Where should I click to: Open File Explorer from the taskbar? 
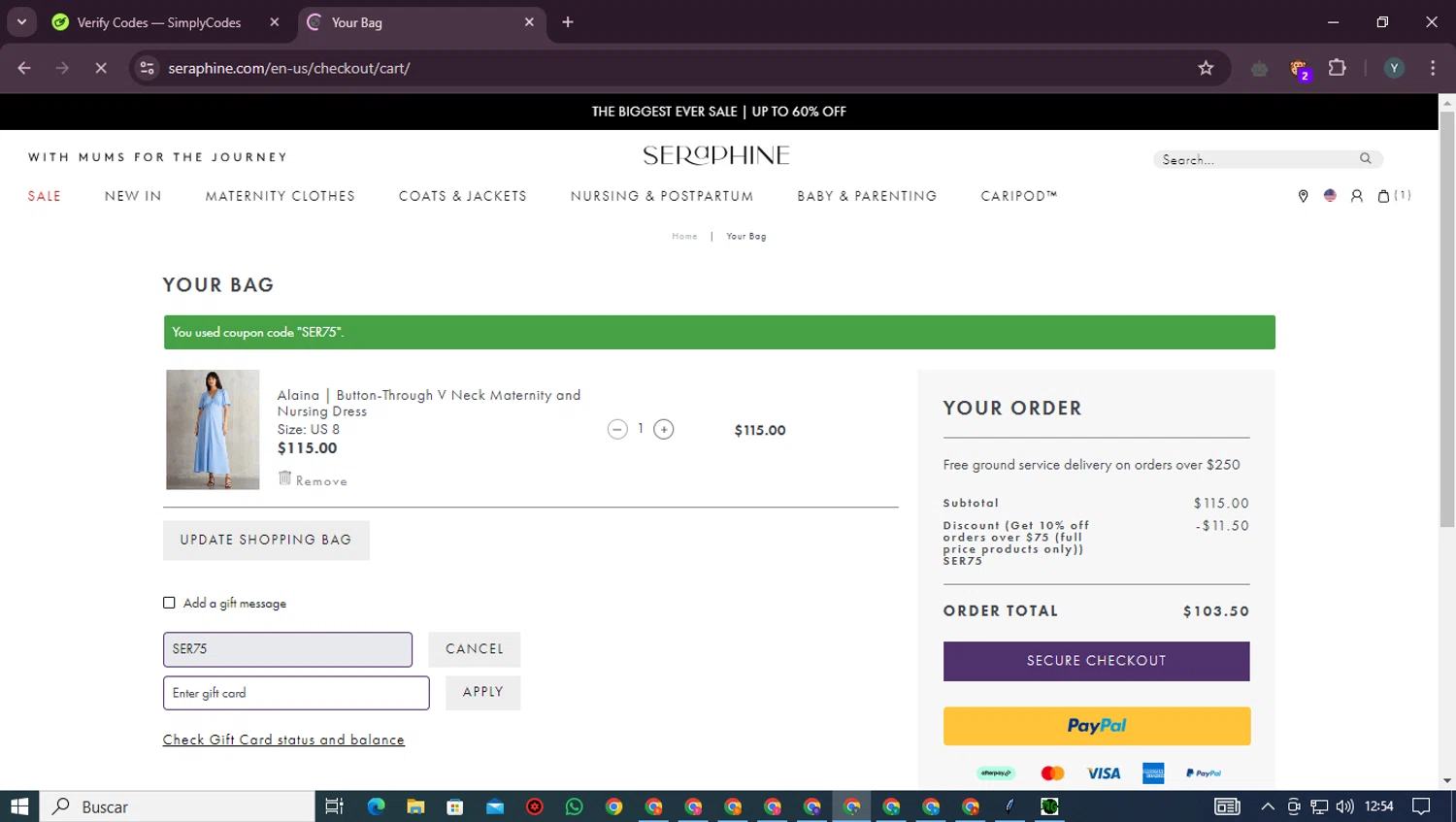pyautogui.click(x=415, y=806)
